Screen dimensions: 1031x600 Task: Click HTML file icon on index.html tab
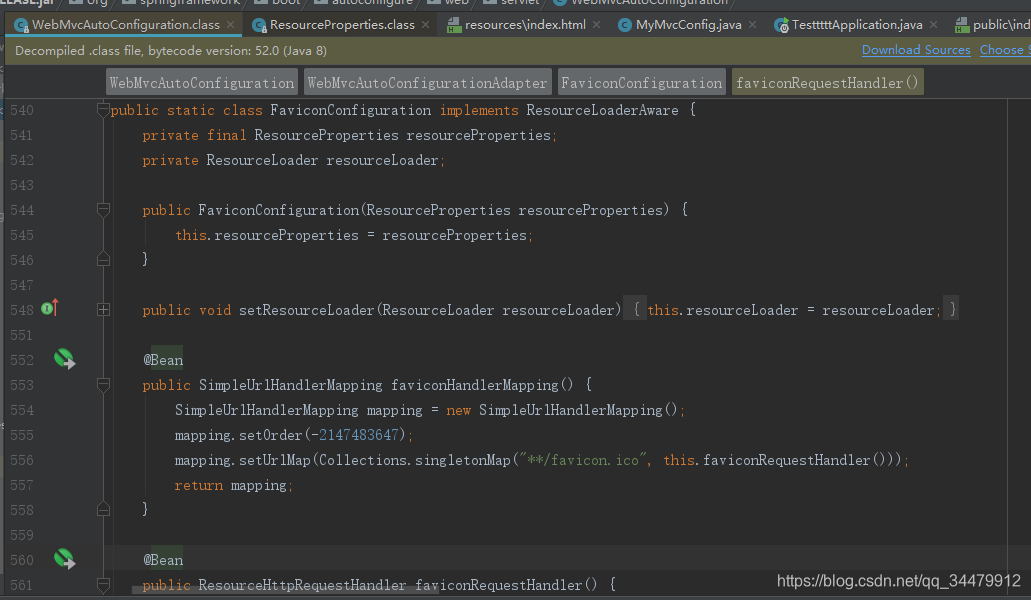(454, 26)
